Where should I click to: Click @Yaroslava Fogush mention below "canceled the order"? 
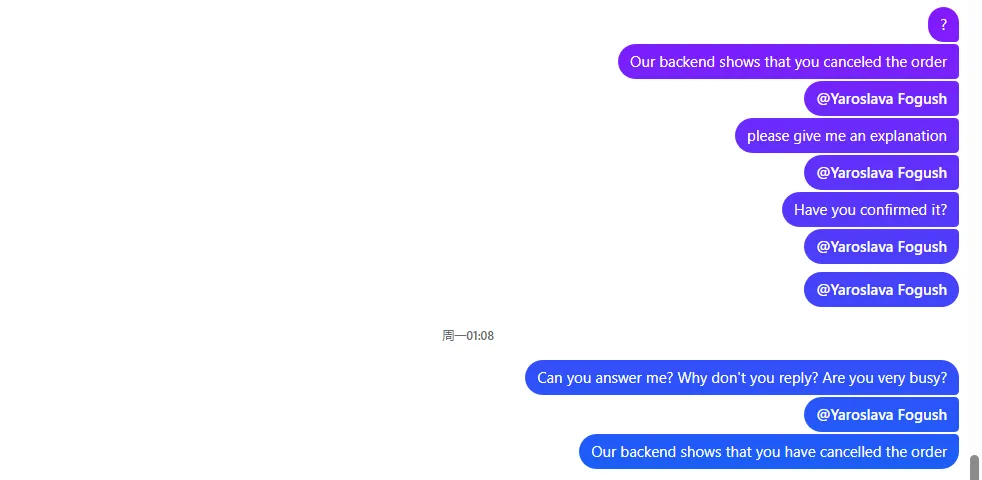point(881,99)
